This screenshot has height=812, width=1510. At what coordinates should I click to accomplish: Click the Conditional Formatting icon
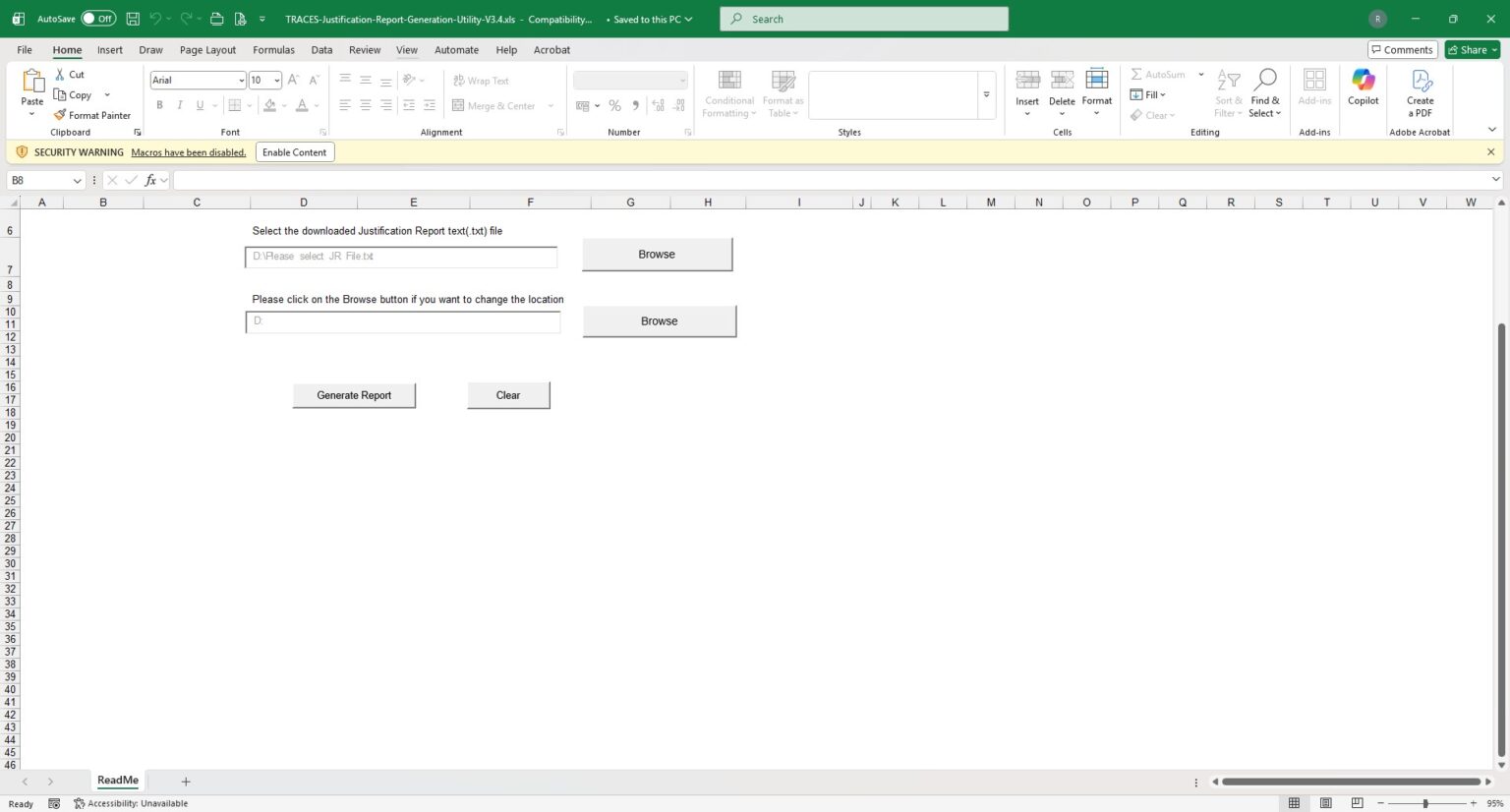tap(728, 88)
